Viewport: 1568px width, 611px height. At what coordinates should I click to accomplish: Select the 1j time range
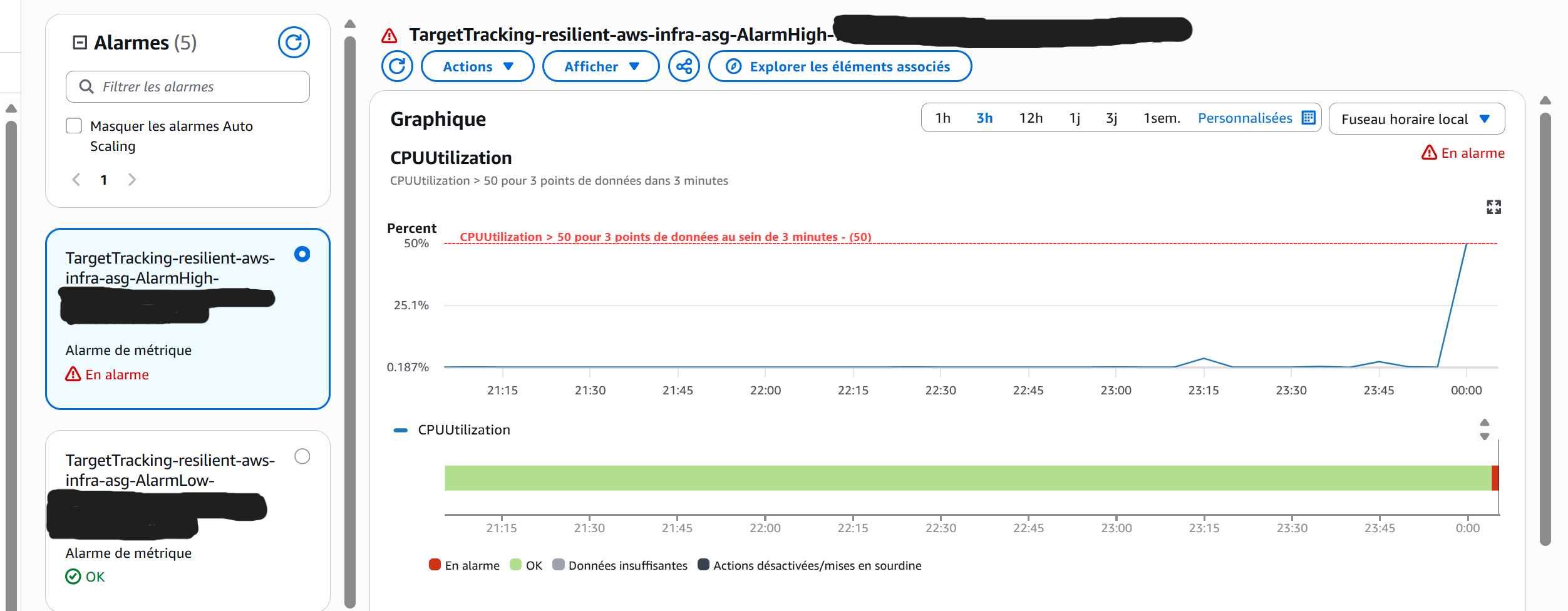(x=1075, y=118)
